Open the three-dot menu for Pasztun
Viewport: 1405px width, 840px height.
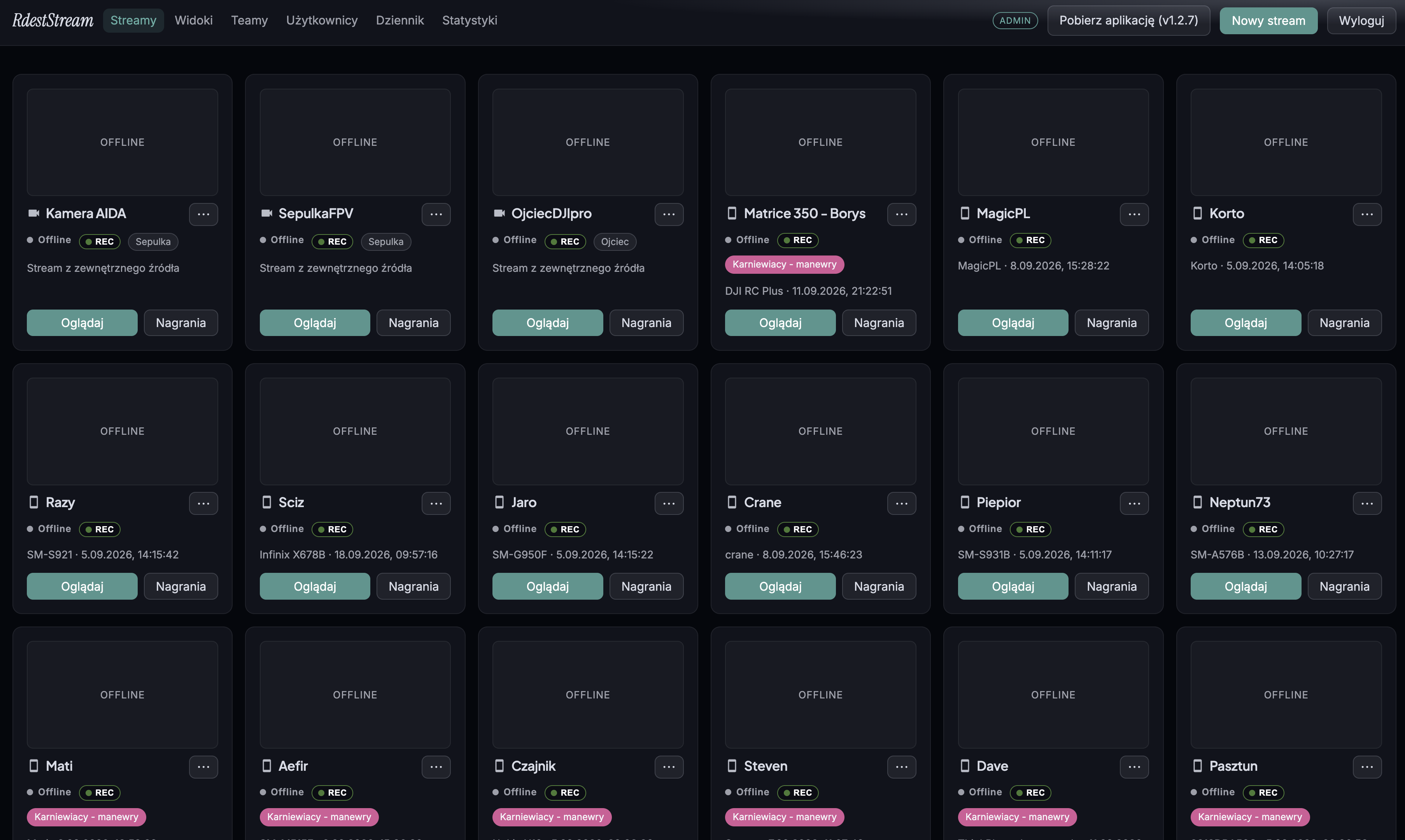tap(1367, 767)
